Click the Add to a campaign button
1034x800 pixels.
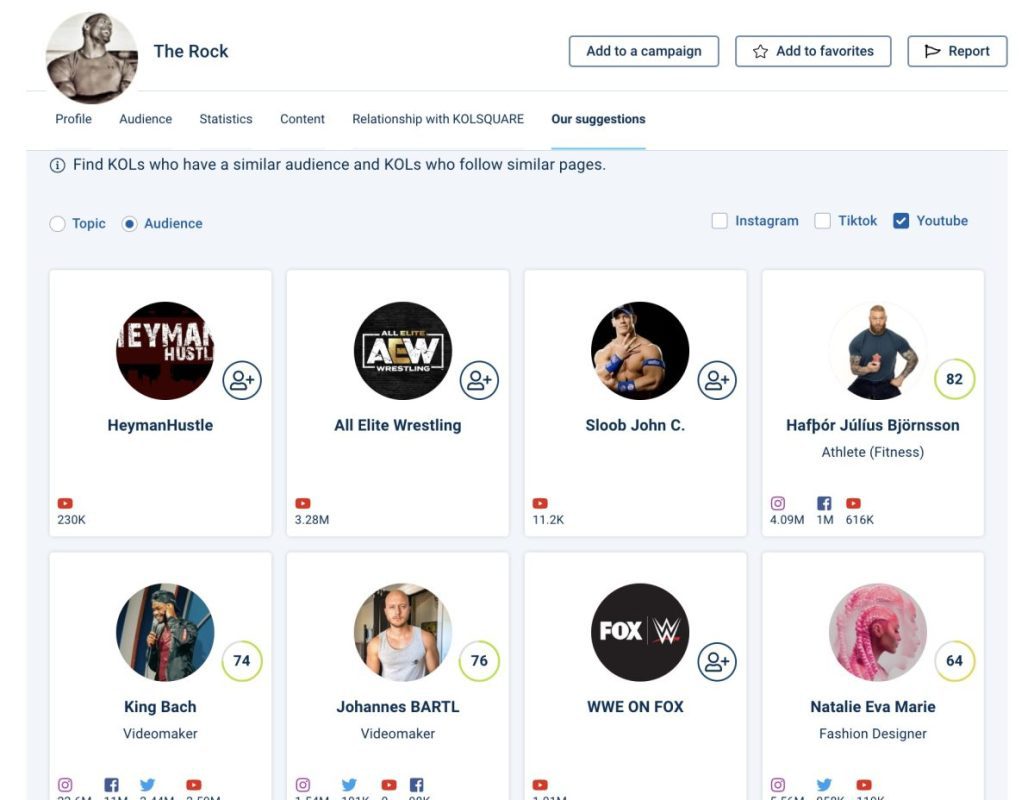643,50
